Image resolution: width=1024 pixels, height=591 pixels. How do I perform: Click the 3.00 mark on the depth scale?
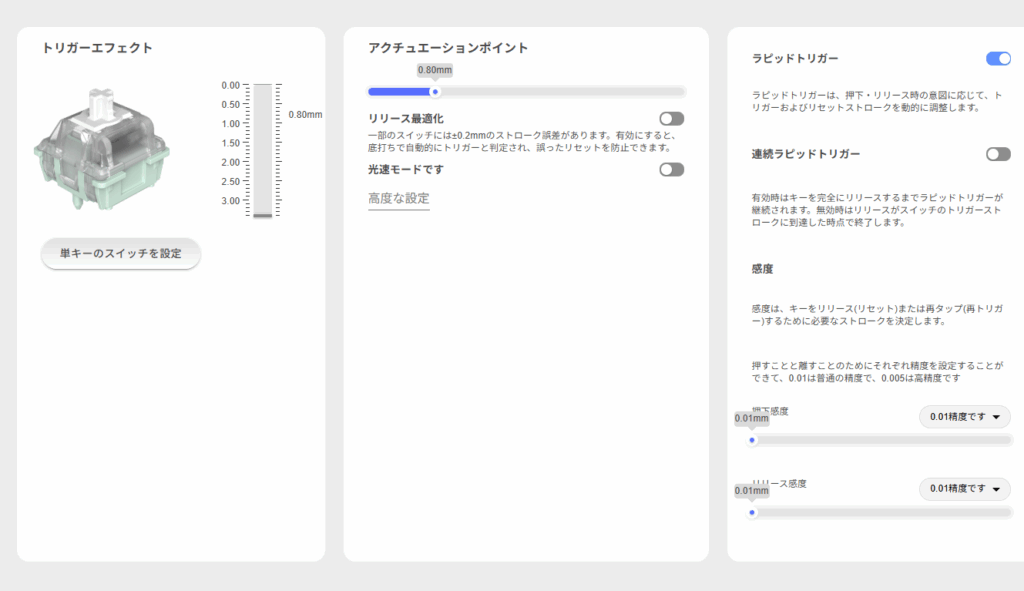coord(230,201)
